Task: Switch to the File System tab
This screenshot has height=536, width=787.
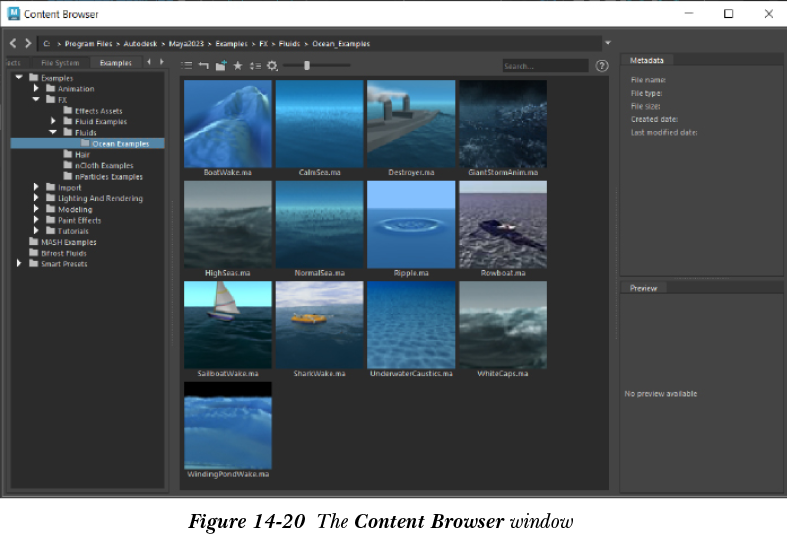Action: (60, 62)
